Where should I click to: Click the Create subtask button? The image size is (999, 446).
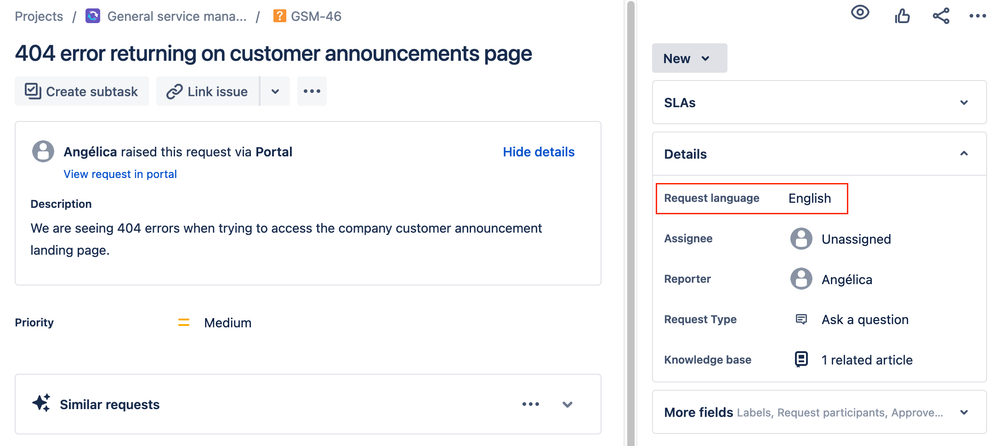click(x=82, y=91)
